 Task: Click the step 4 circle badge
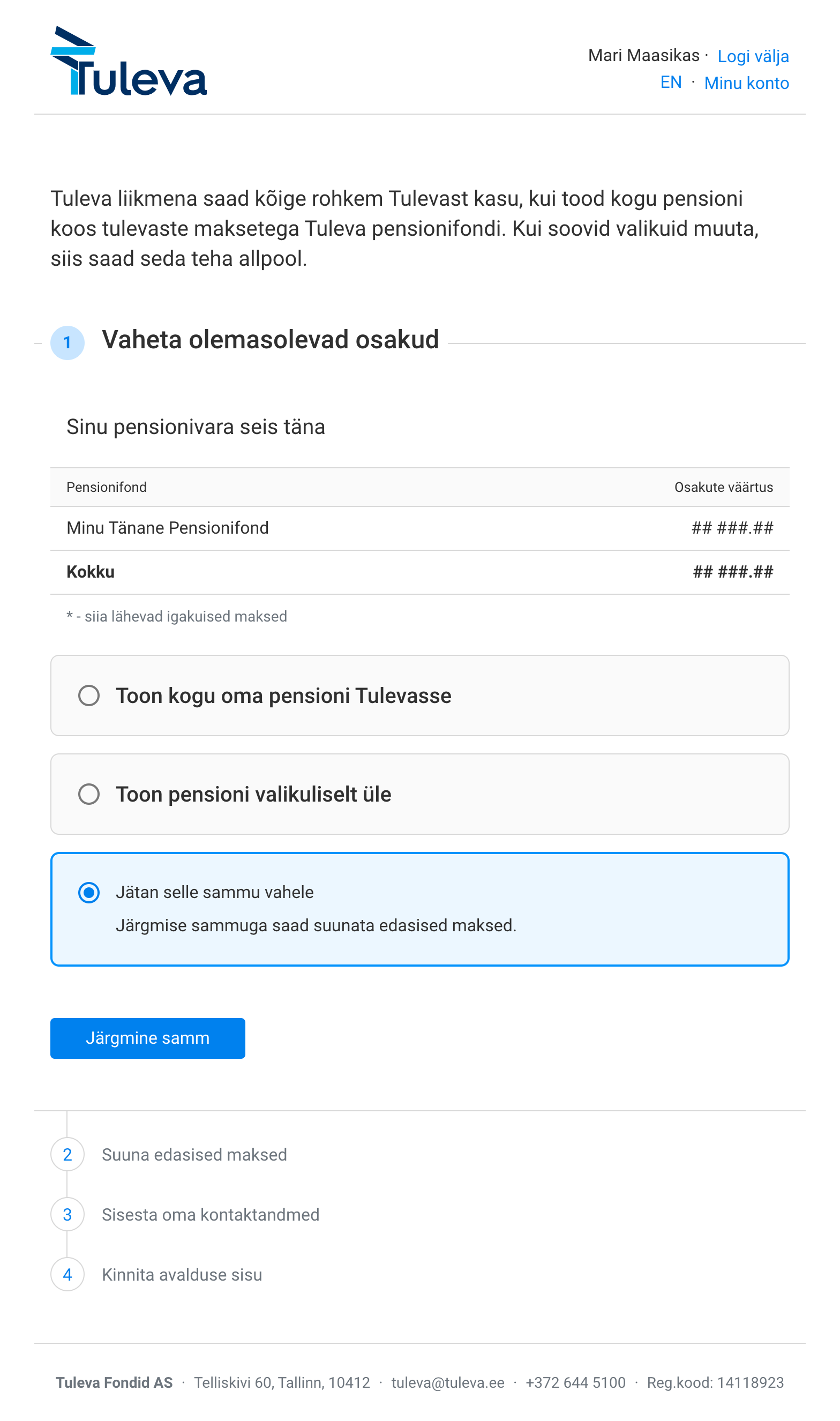click(x=67, y=1274)
